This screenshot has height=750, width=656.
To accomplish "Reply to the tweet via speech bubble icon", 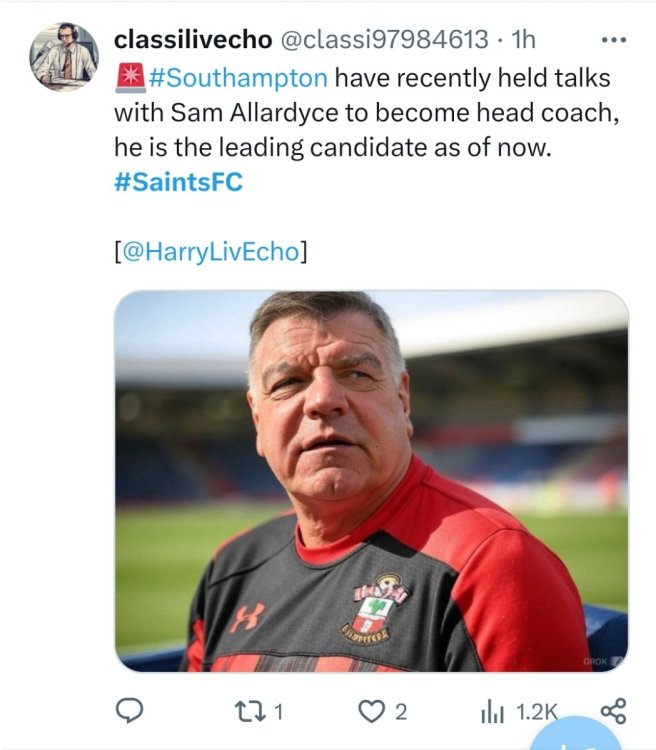I will (129, 710).
